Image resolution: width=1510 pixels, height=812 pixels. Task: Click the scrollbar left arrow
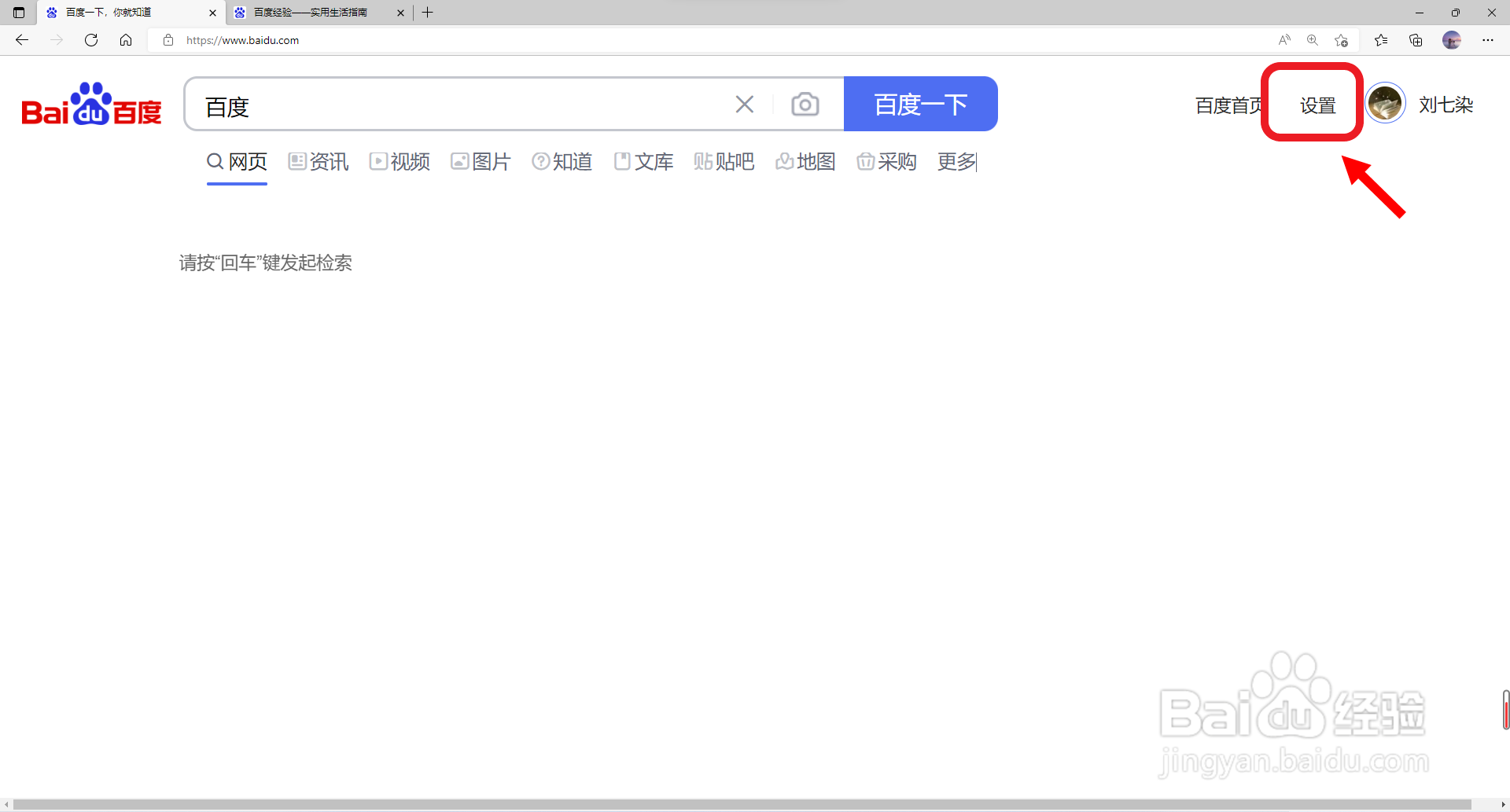tap(6, 805)
